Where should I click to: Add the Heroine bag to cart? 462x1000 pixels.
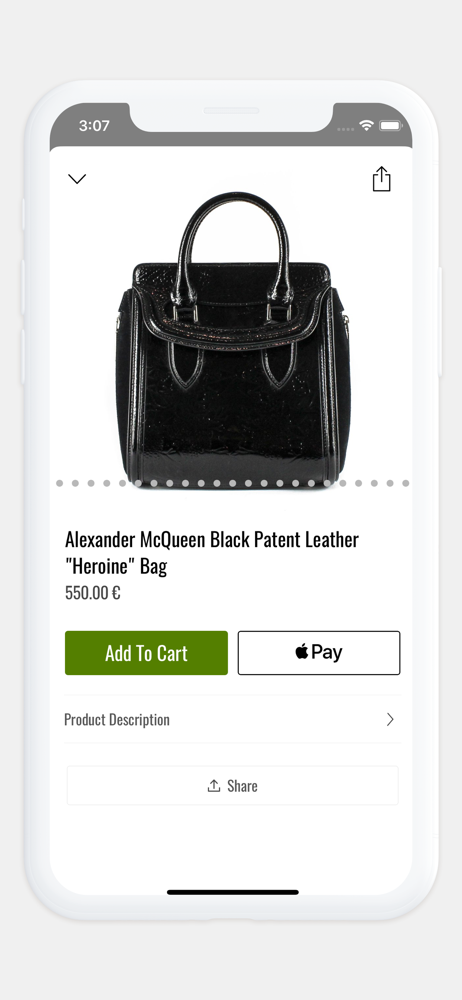point(146,652)
